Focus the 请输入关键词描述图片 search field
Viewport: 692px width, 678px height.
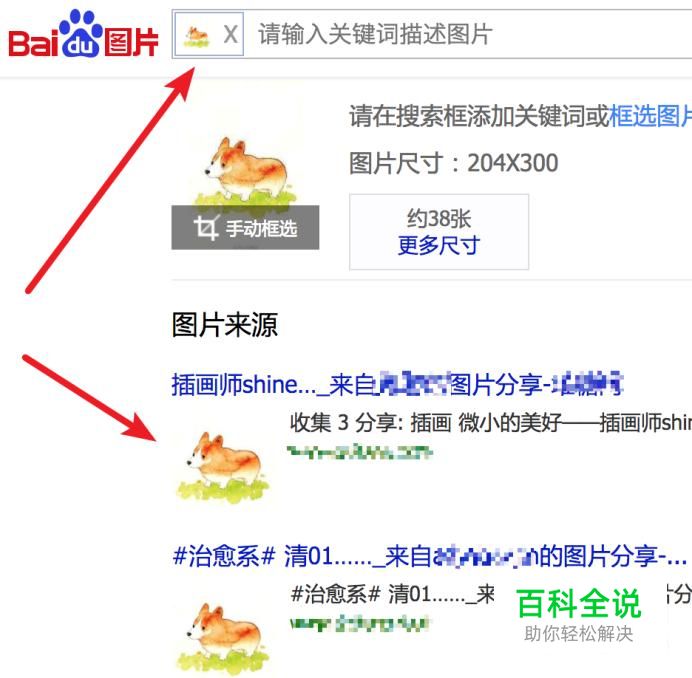(x=468, y=34)
